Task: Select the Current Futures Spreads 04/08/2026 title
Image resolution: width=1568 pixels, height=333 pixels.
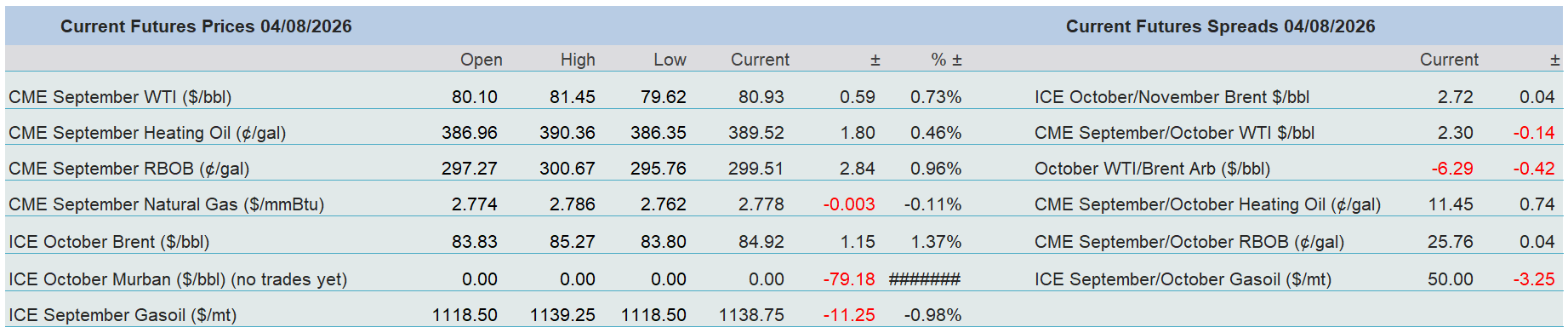Action: (1220, 26)
